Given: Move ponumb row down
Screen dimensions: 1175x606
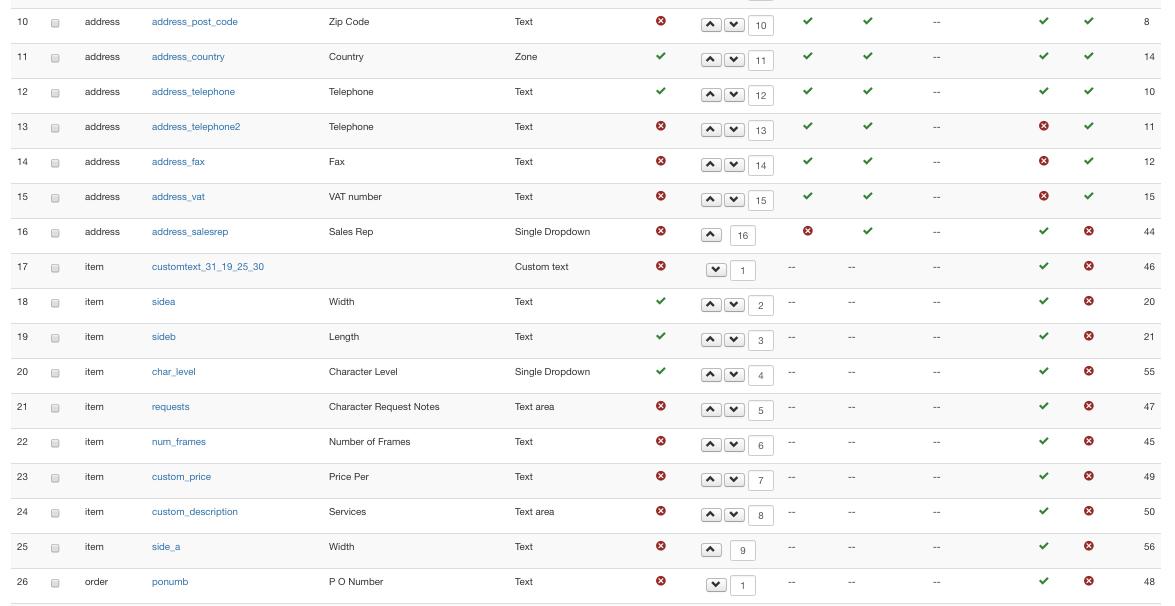Looking at the screenshot, I should pos(716,585).
